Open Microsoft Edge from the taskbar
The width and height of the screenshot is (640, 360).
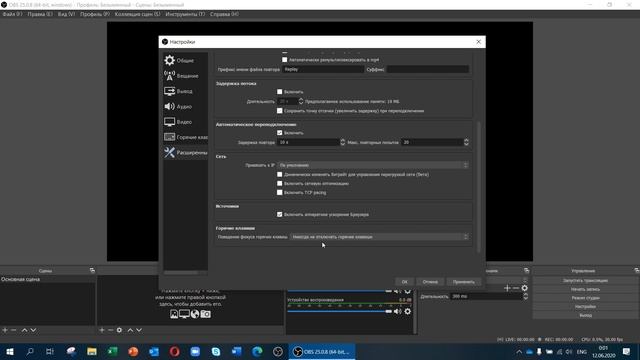(257, 351)
